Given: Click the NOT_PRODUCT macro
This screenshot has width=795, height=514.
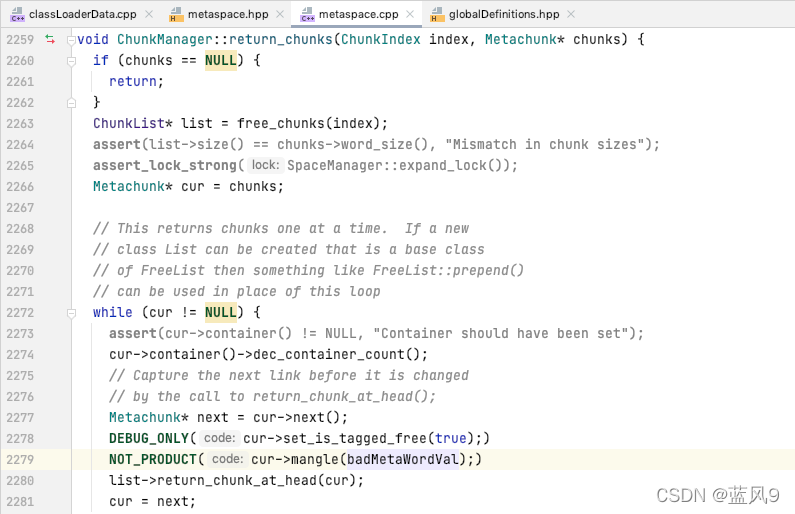Looking at the screenshot, I should tap(153, 459).
